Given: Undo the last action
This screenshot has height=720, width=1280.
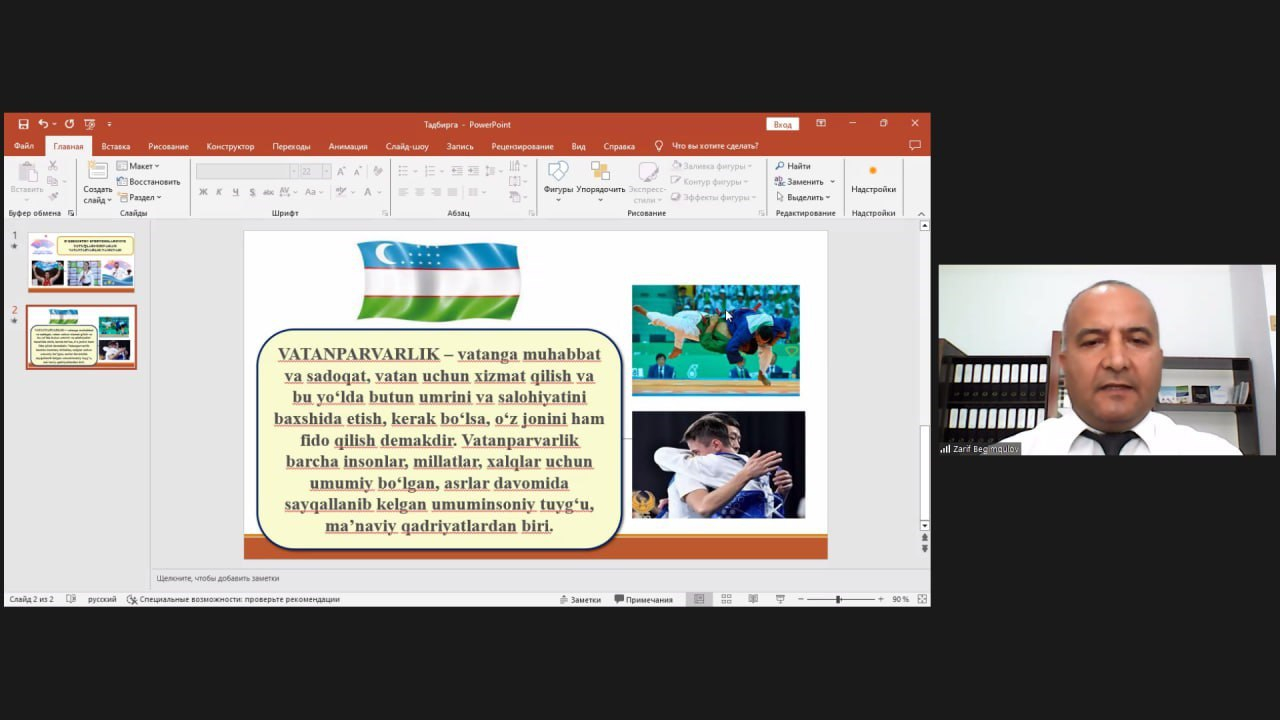Looking at the screenshot, I should pyautogui.click(x=43, y=124).
